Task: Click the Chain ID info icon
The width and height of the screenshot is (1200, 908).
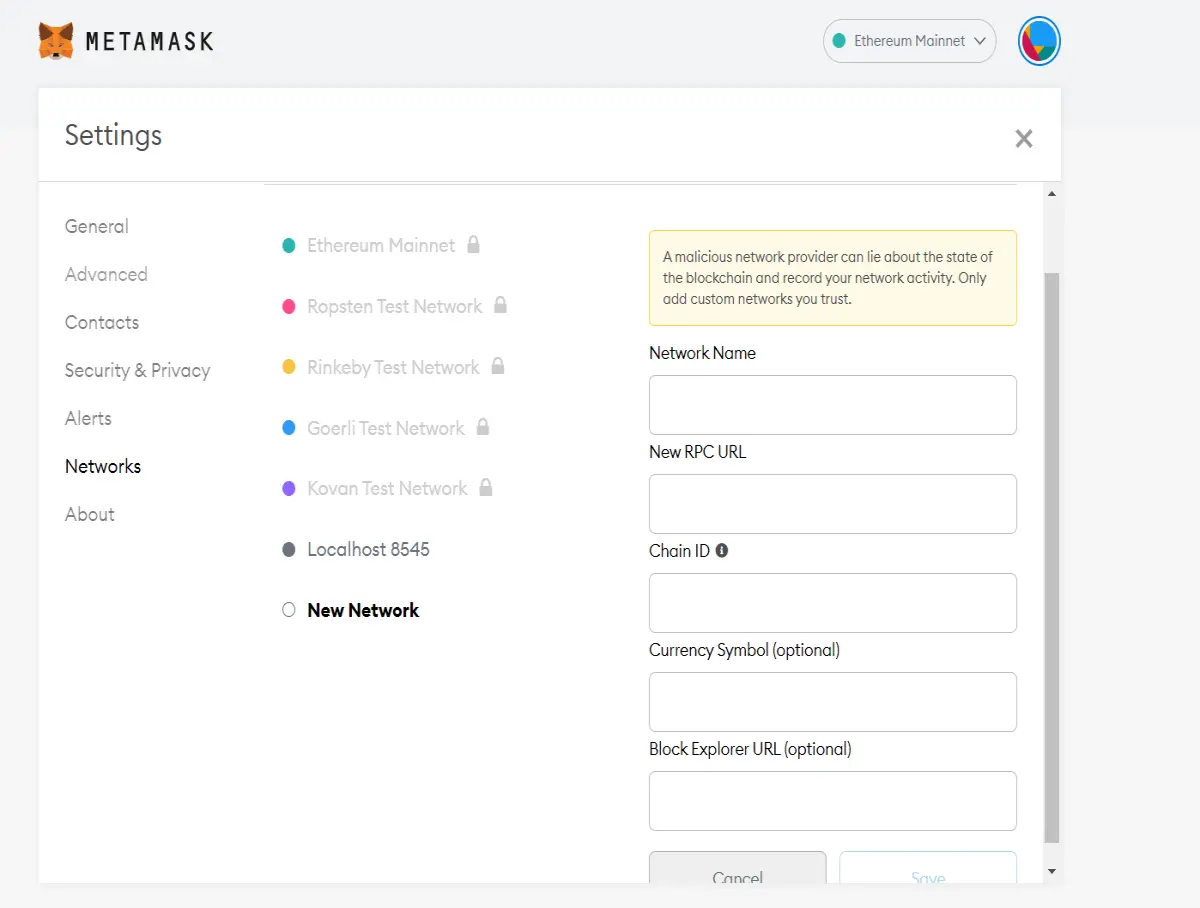Action: coord(722,550)
